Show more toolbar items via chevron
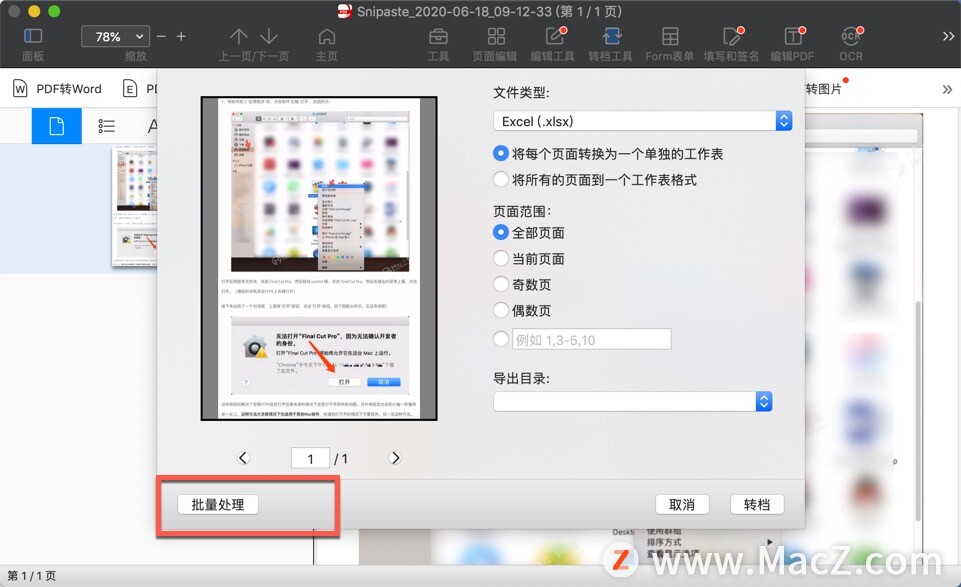 pos(948,36)
